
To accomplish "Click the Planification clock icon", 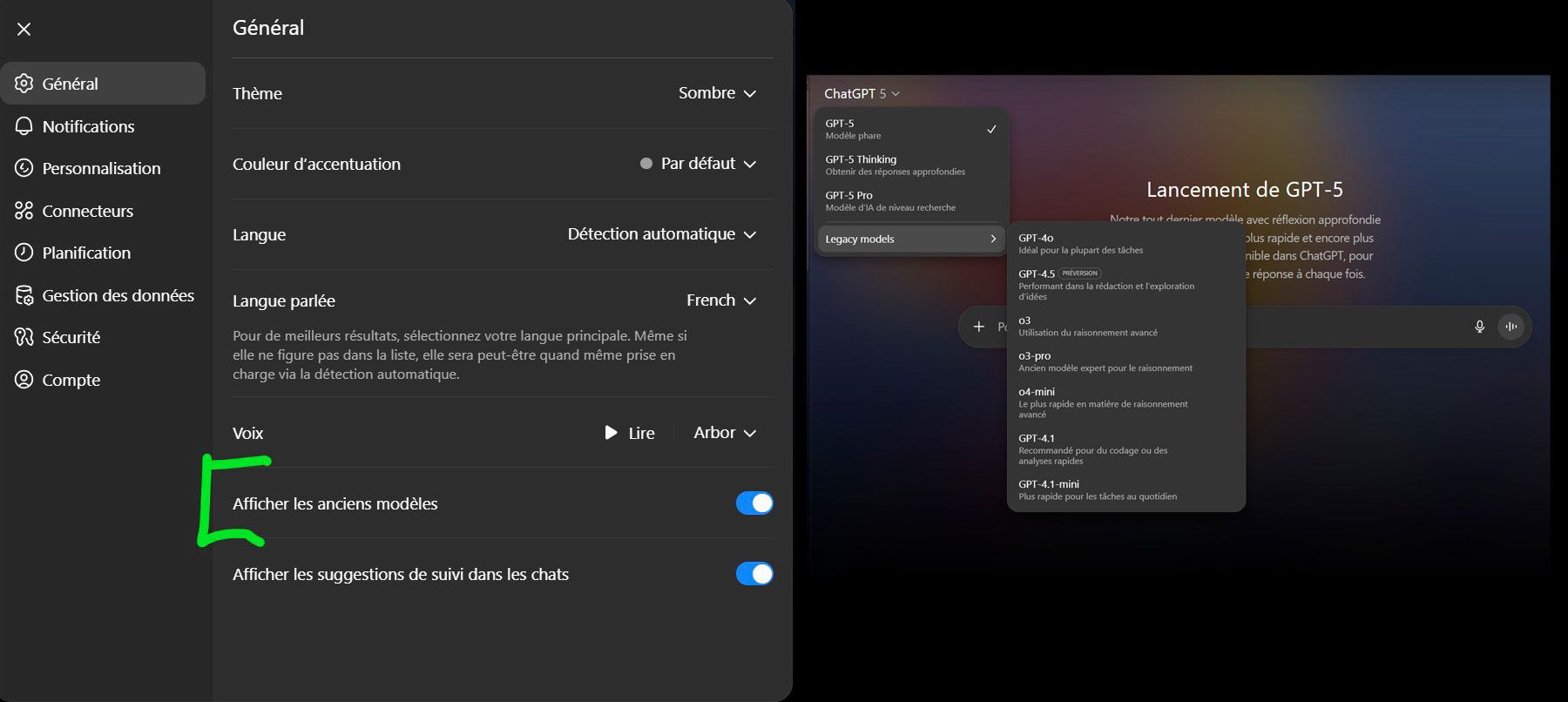I will [x=24, y=253].
